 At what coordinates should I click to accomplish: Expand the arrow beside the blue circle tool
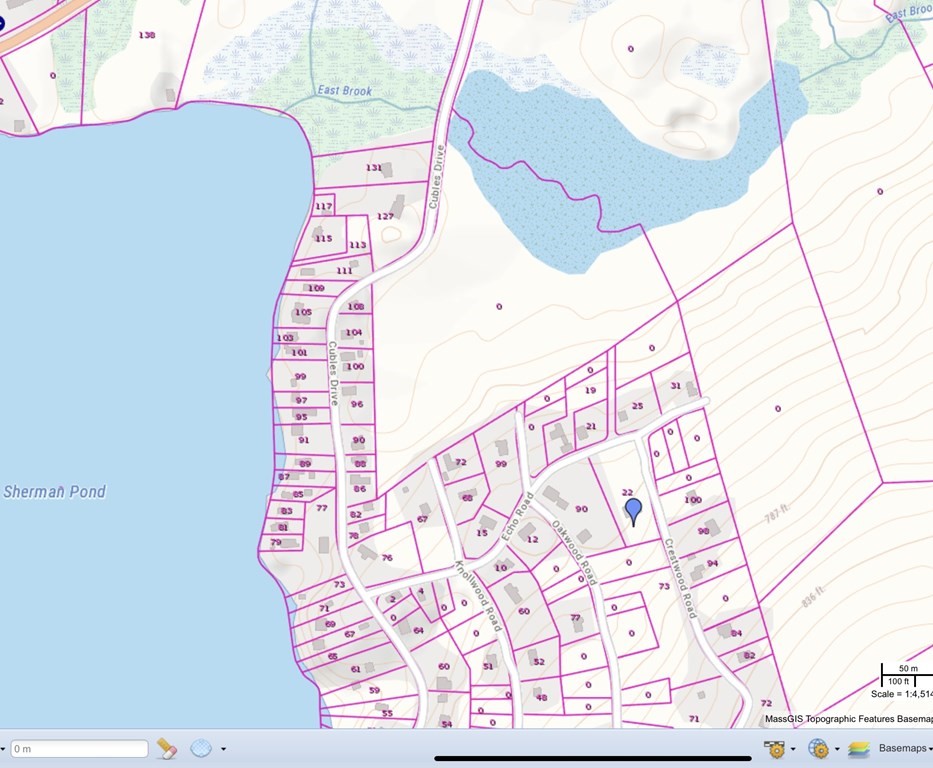coord(223,749)
